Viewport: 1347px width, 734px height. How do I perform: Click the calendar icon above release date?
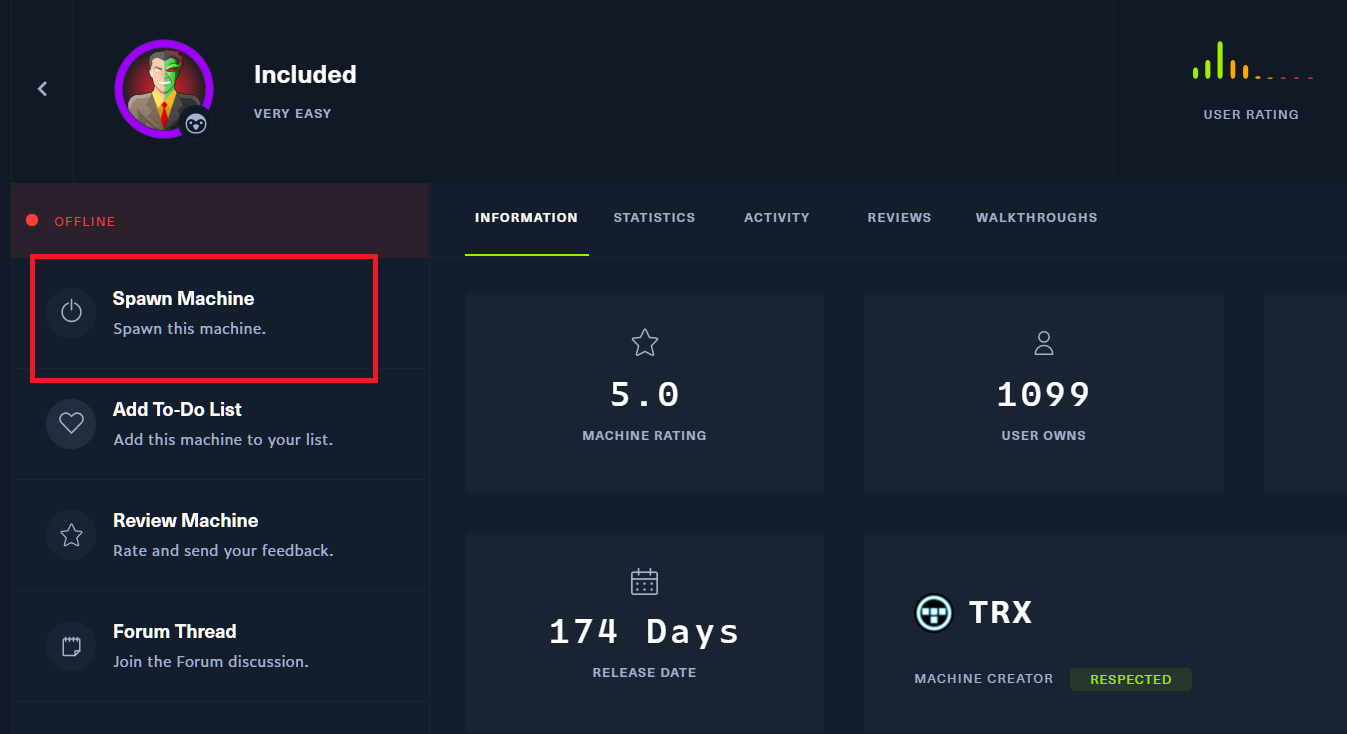pos(644,582)
